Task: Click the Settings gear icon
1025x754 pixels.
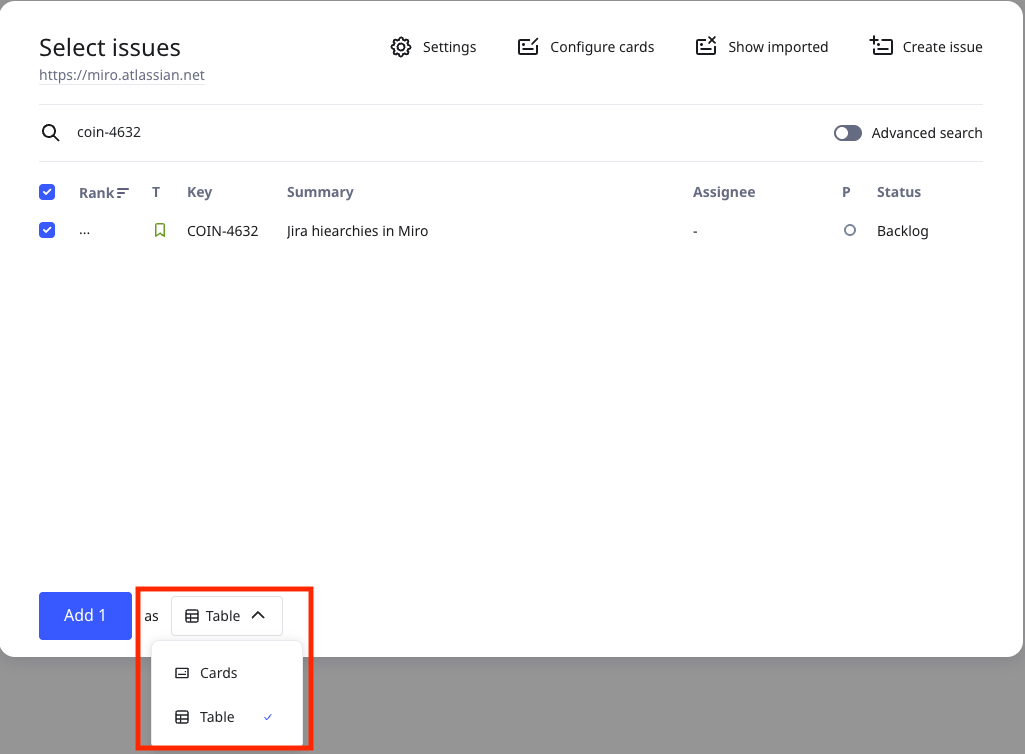Action: point(401,47)
